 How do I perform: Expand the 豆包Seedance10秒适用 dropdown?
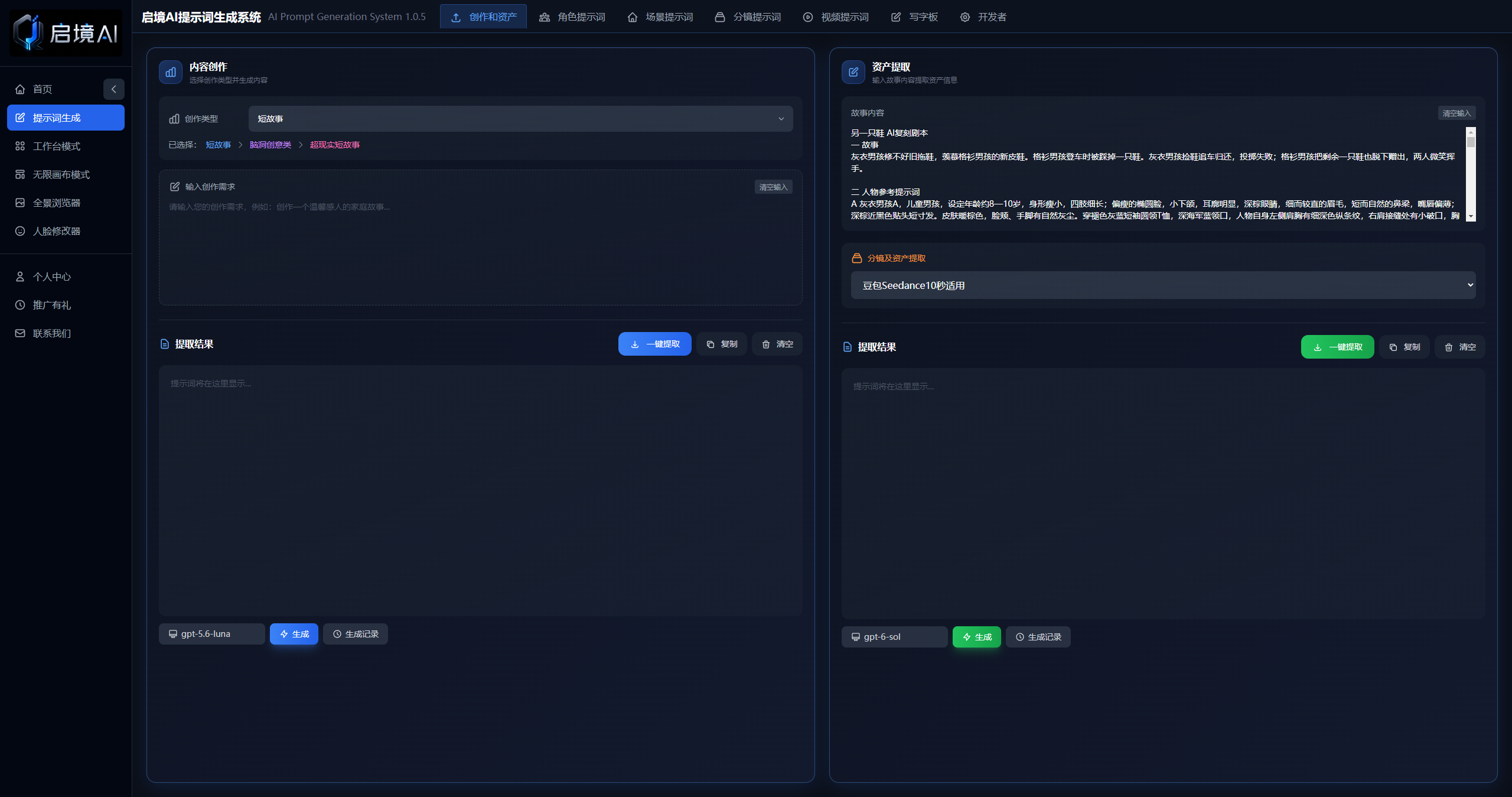click(1163, 285)
